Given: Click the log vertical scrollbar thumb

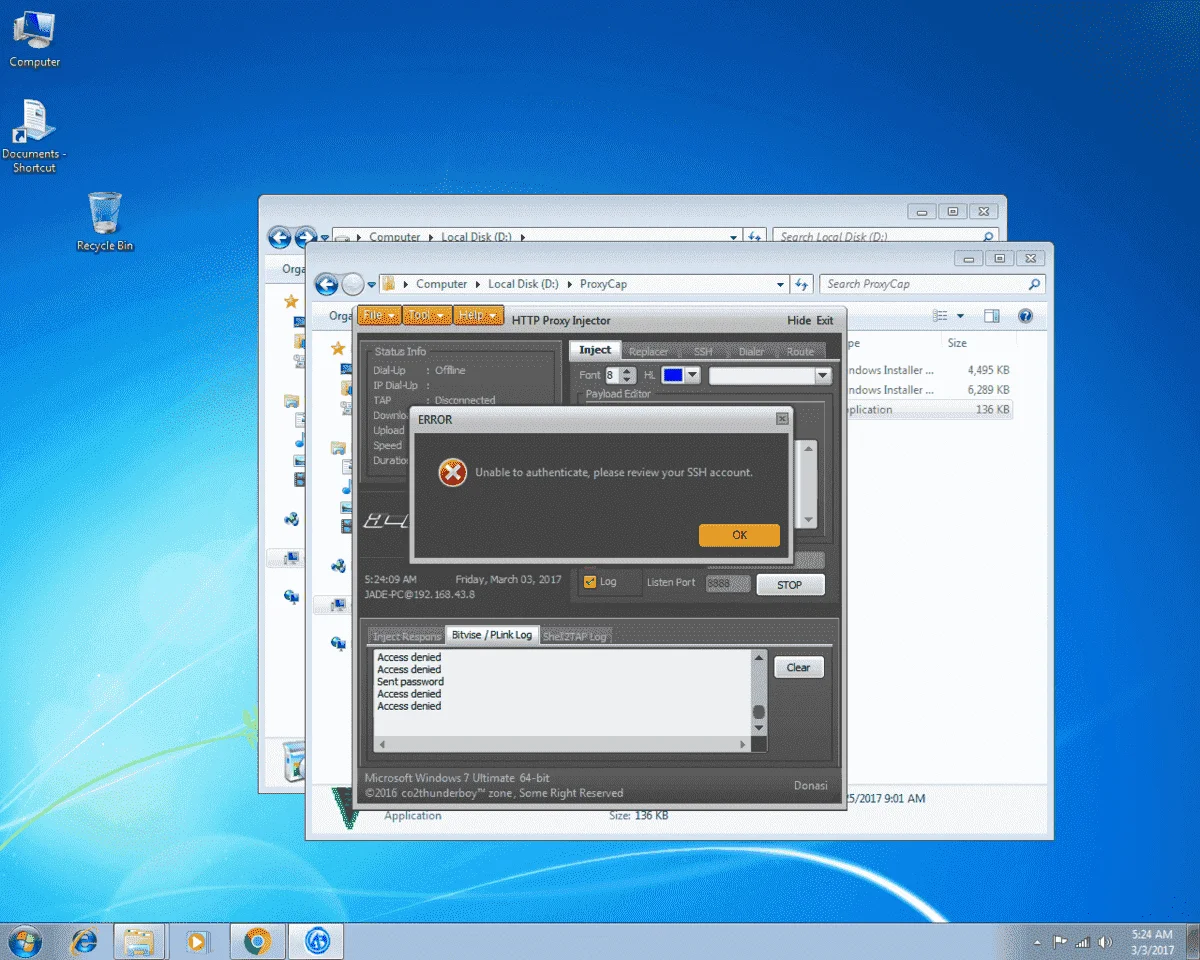Looking at the screenshot, I should click(x=759, y=712).
